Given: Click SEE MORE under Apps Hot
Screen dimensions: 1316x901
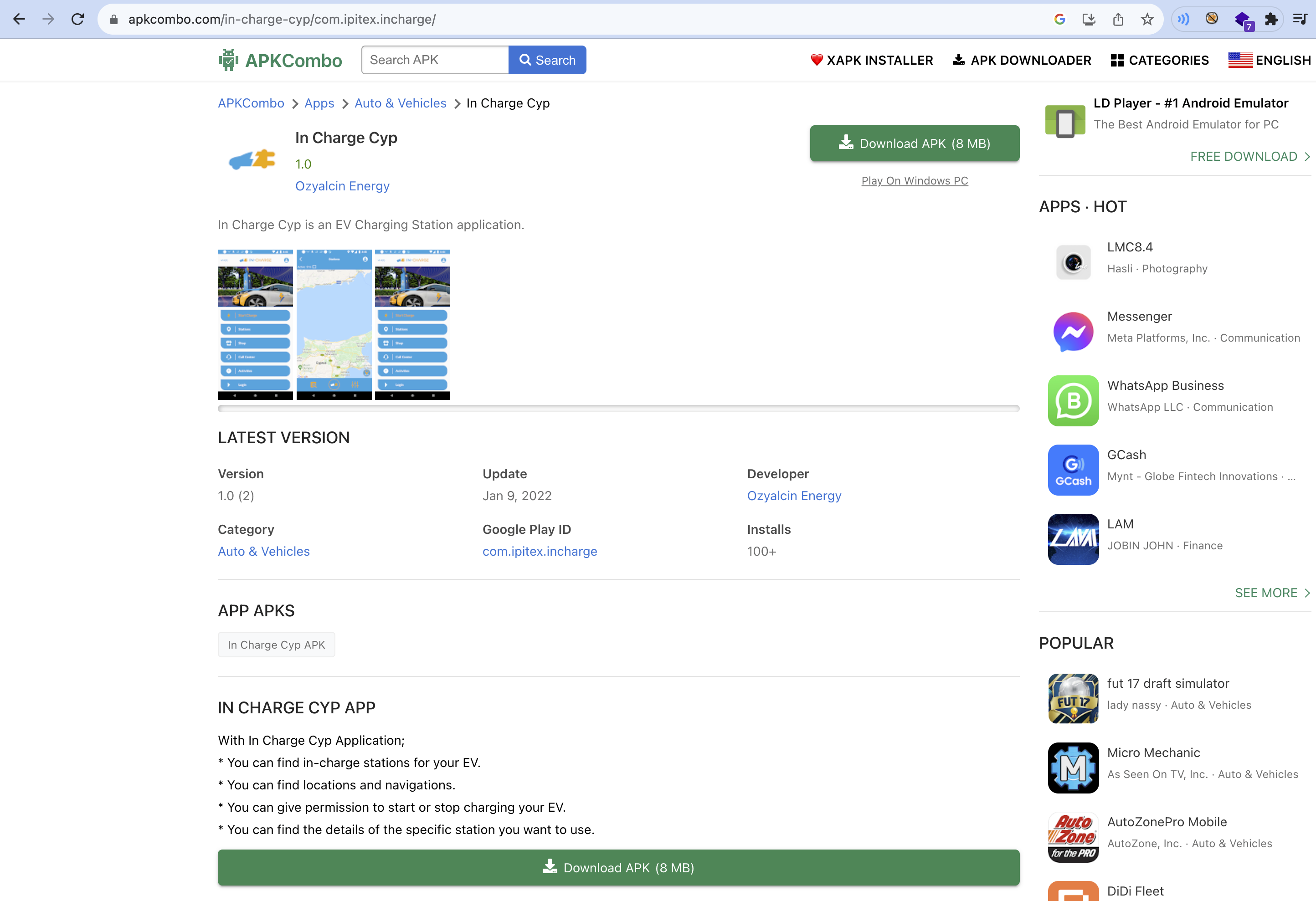Looking at the screenshot, I should click(x=1272, y=593).
